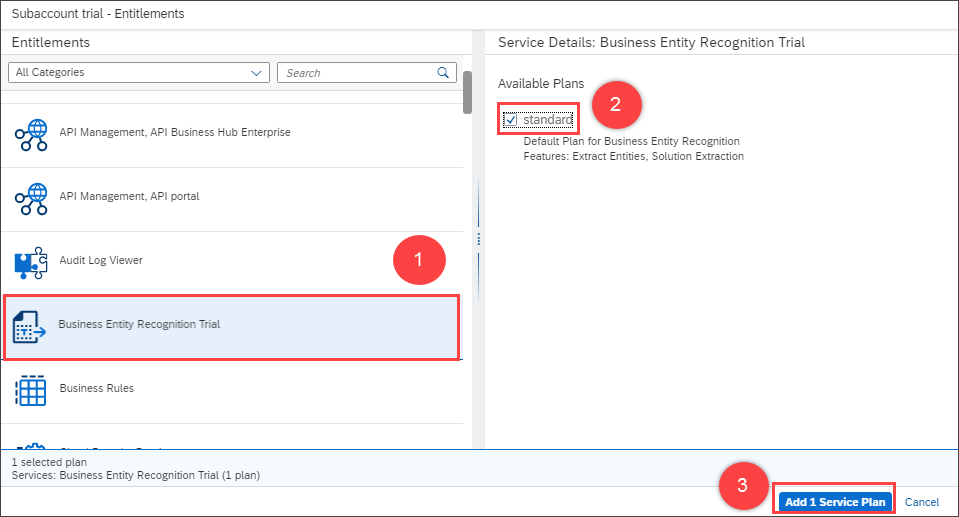This screenshot has height=517, width=959.
Task: Click the panel splitter grip handle
Action: click(x=478, y=239)
